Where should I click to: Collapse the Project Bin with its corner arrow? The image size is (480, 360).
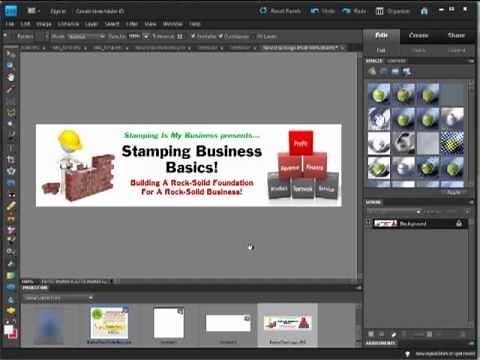coord(359,288)
